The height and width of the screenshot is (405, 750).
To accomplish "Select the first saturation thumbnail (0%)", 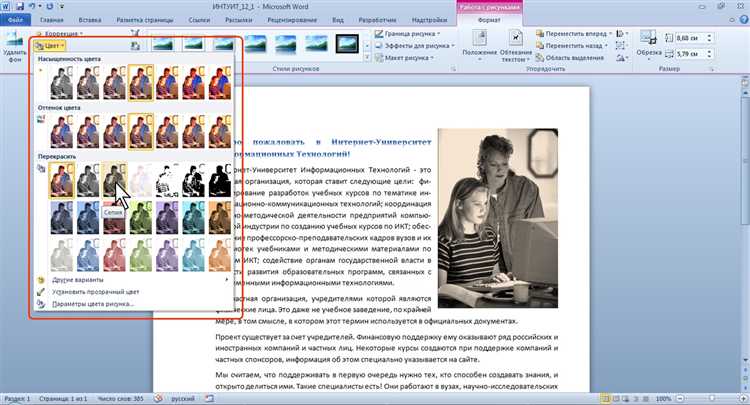I will (x=62, y=83).
